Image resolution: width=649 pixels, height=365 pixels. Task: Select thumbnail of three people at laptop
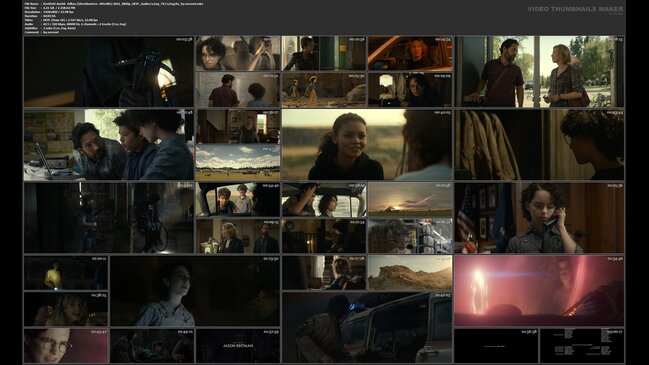tap(109, 145)
